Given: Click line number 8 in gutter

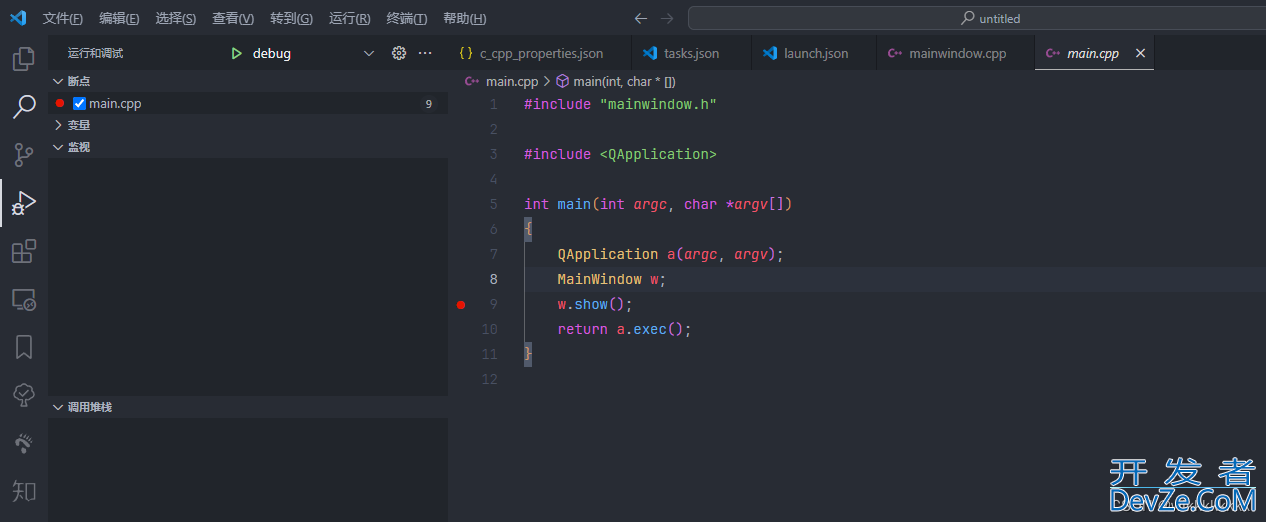Looking at the screenshot, I should 494,279.
